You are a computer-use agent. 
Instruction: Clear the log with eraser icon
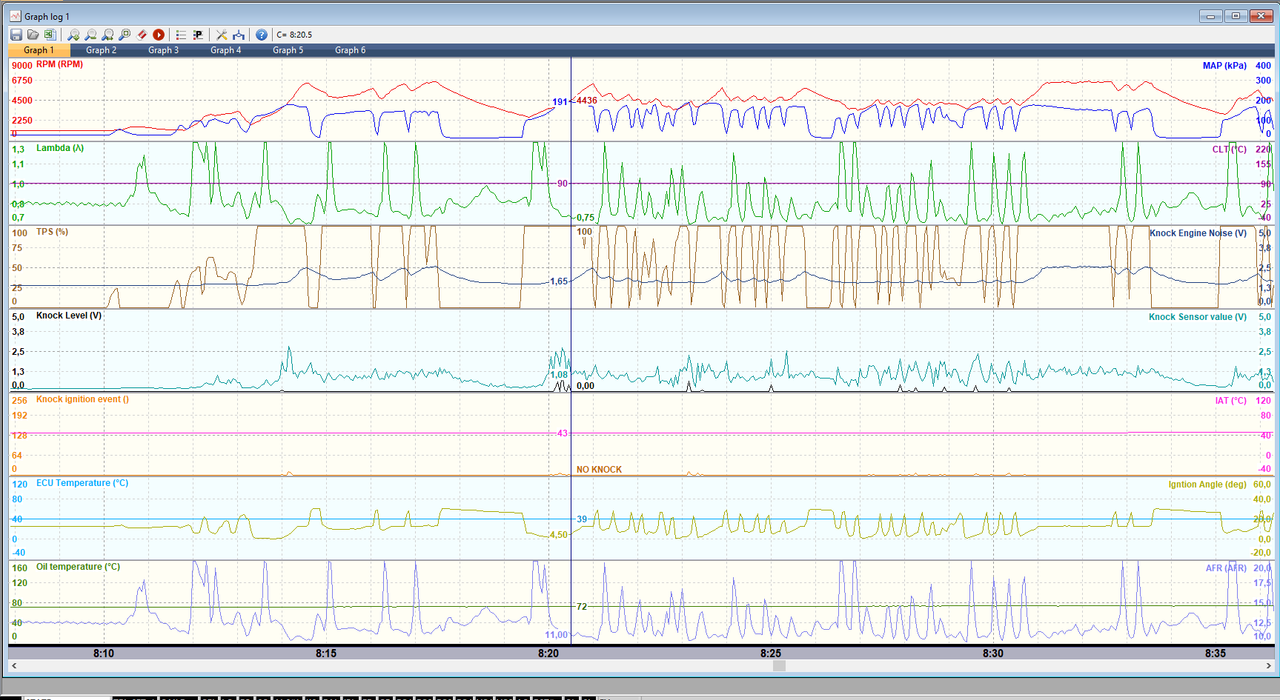pos(142,34)
